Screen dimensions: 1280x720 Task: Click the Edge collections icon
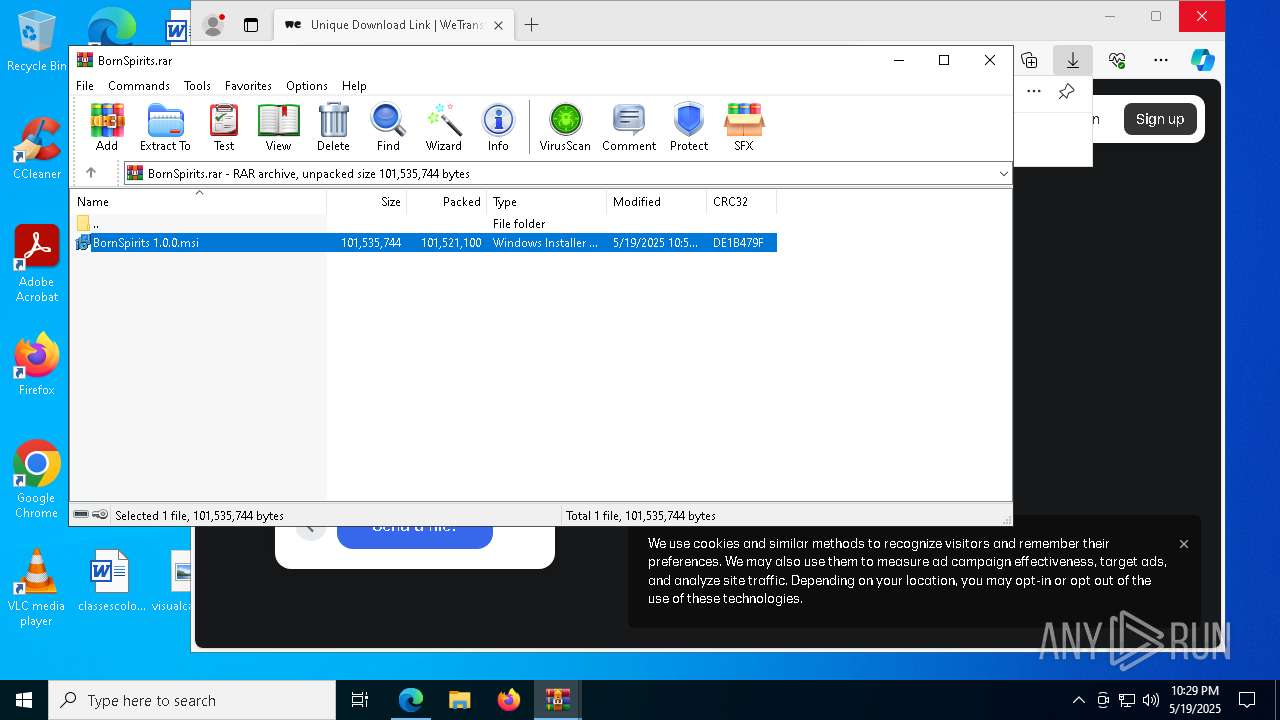(x=1029, y=60)
